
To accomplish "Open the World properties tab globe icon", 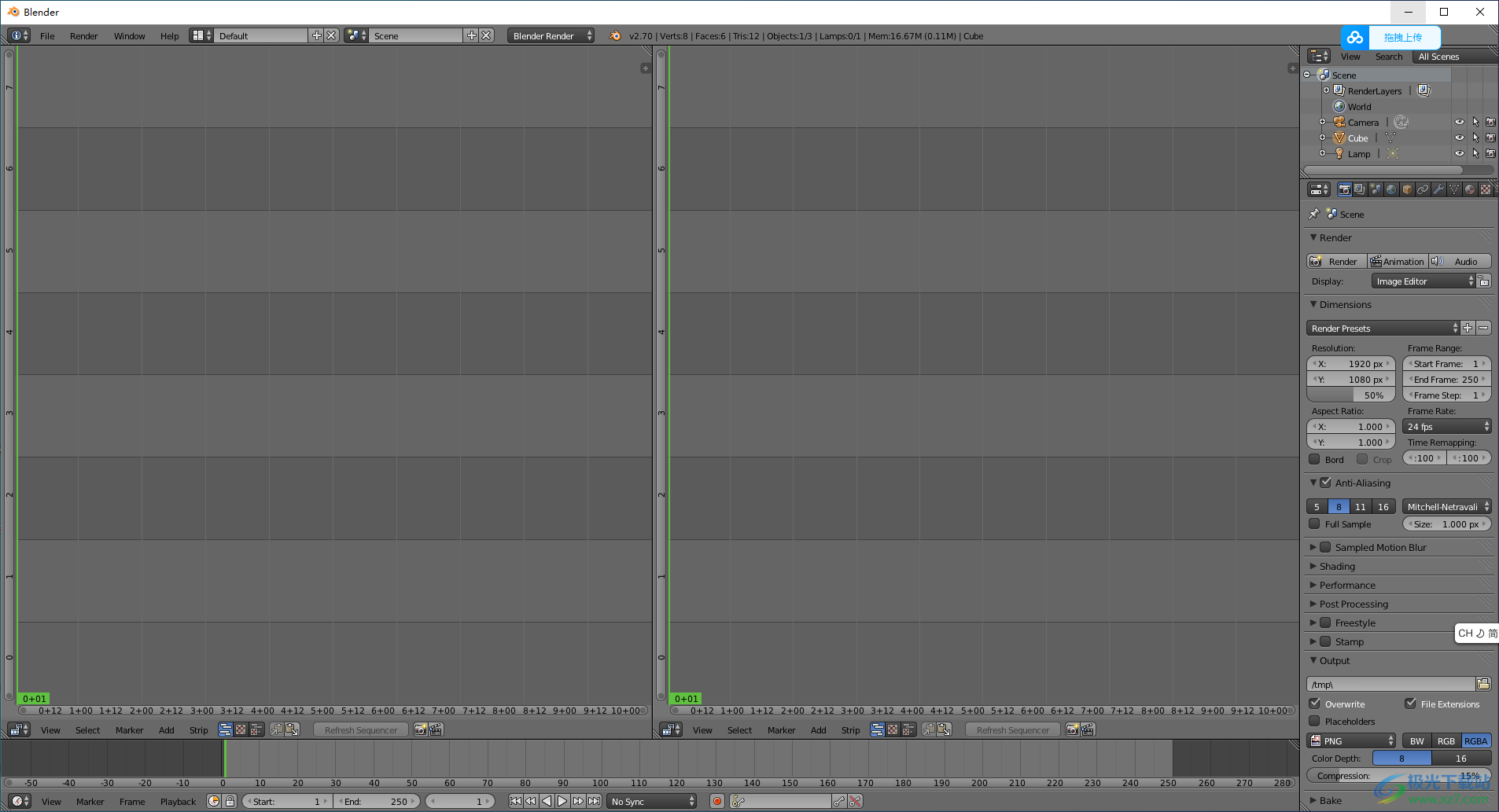I will 1391,189.
